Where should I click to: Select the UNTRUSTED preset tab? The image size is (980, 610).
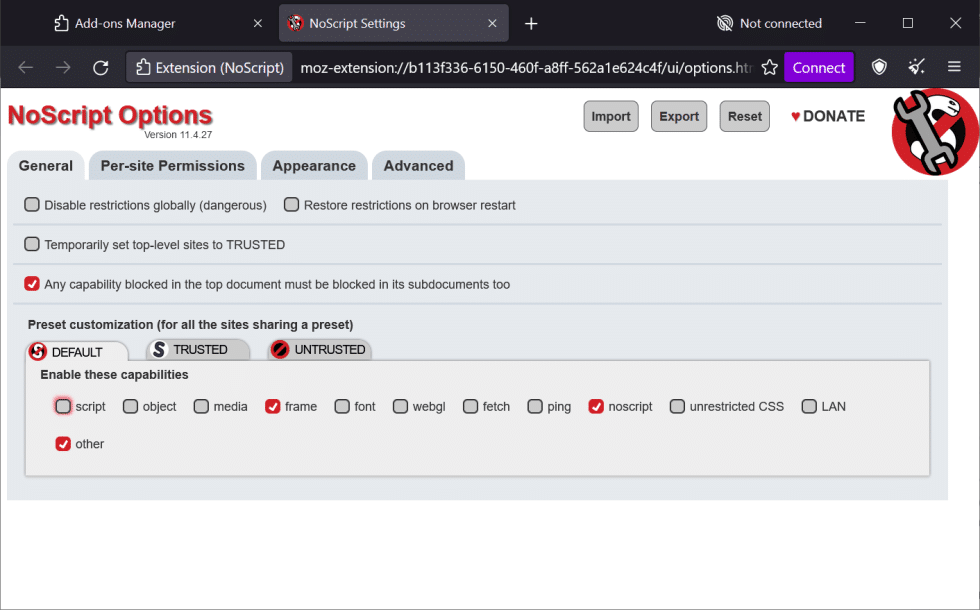[319, 349]
